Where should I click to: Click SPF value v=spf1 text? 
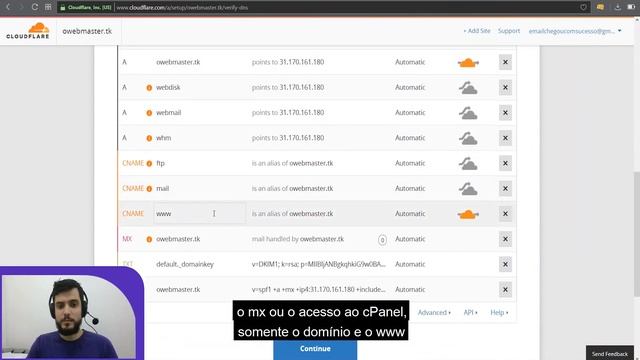coord(318,290)
